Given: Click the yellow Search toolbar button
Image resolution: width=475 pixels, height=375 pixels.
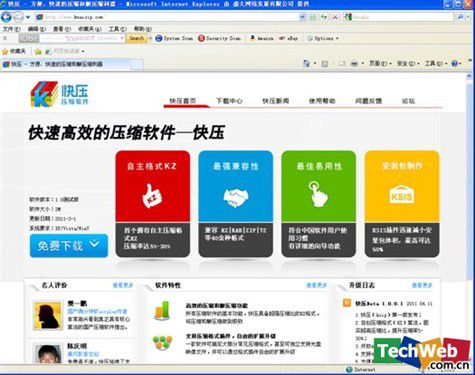Looking at the screenshot, I should (x=137, y=38).
